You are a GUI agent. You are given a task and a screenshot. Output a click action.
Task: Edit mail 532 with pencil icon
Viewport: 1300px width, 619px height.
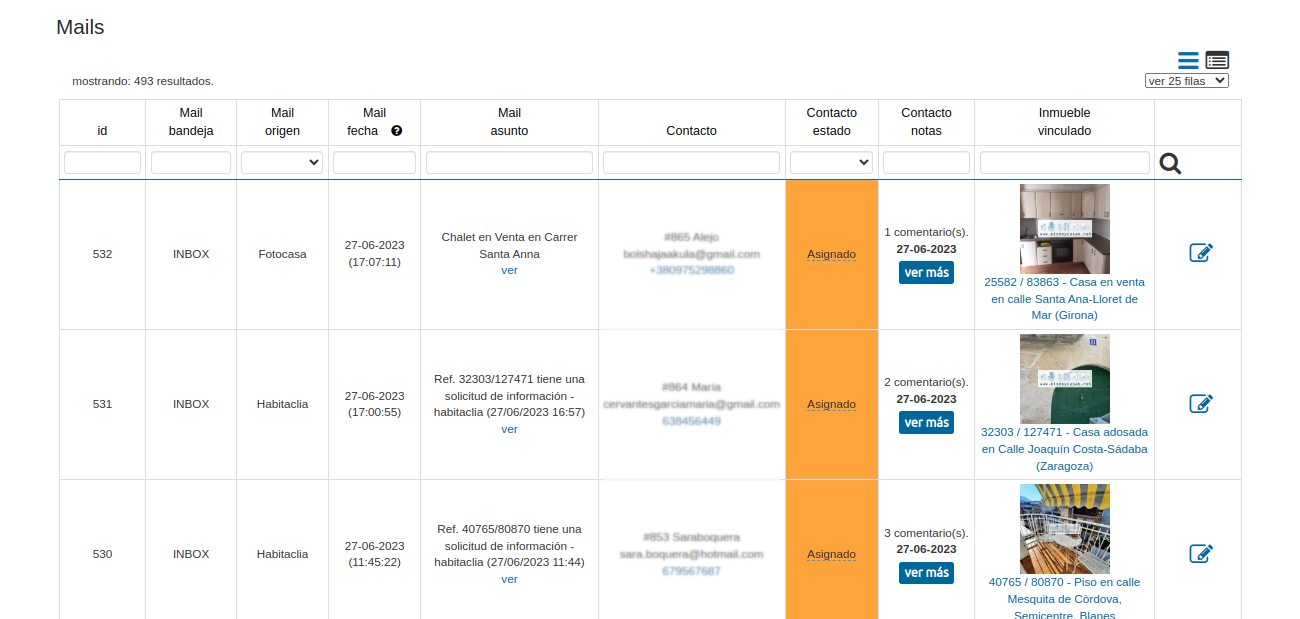[1200, 253]
